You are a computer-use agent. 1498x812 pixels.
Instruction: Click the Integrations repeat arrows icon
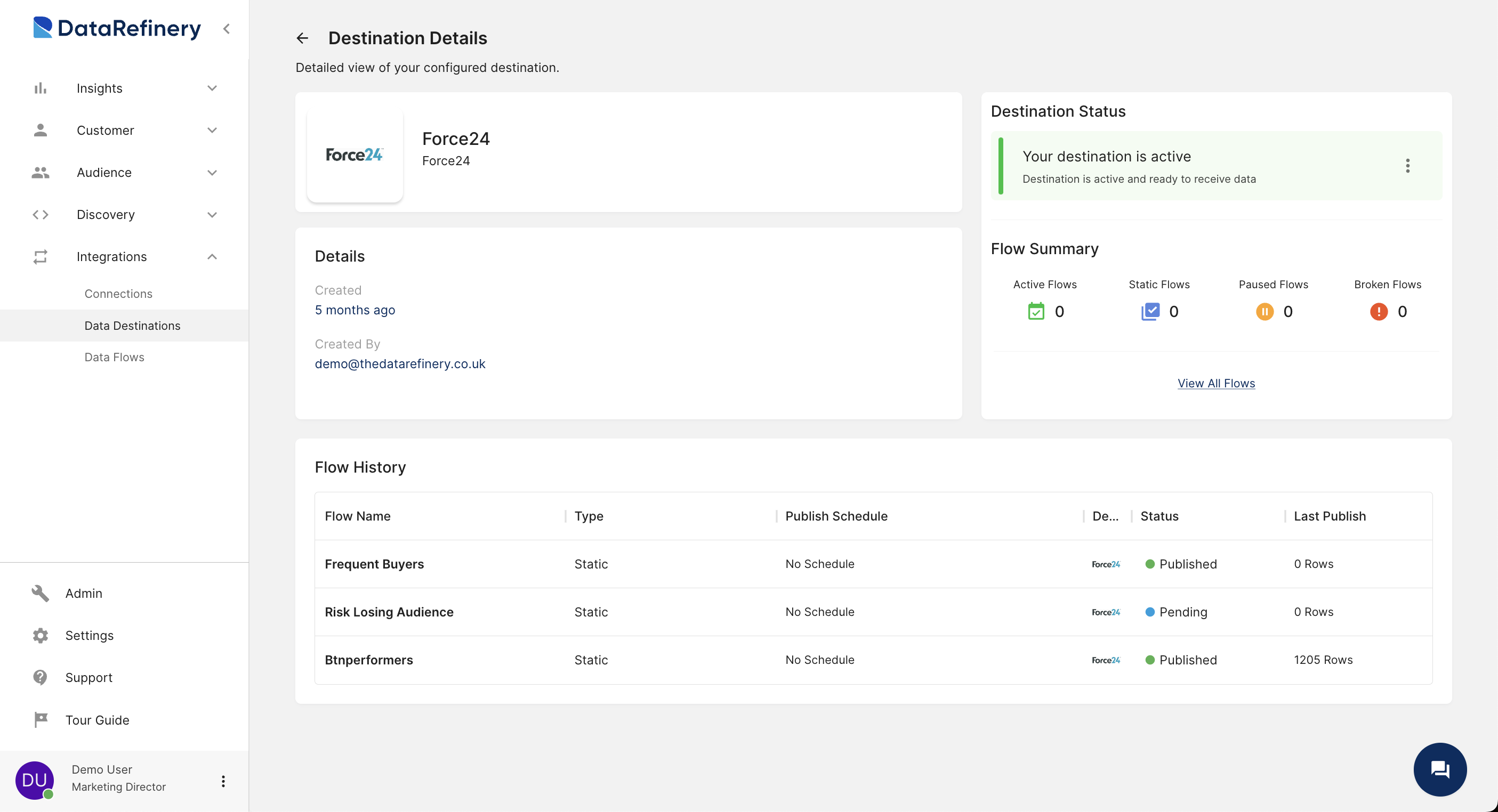click(x=40, y=257)
